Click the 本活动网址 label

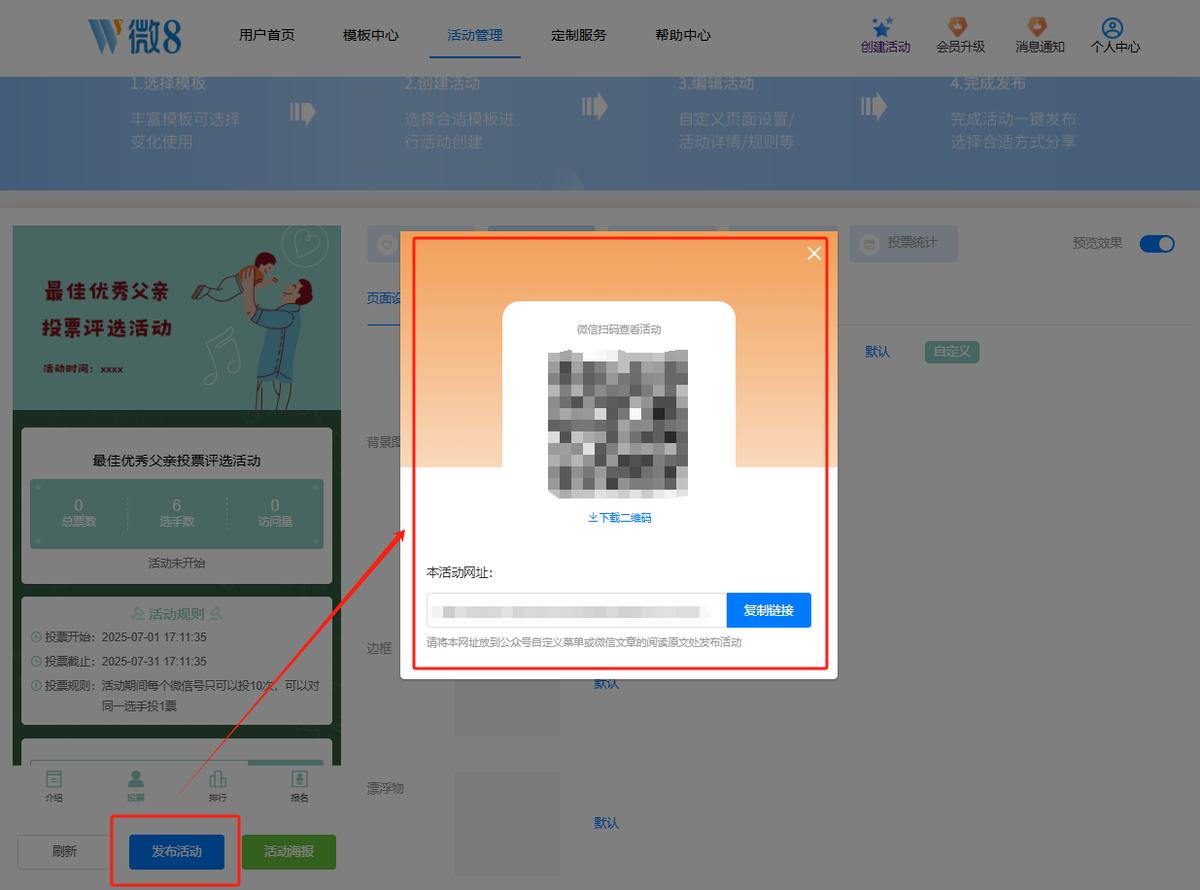(460, 573)
